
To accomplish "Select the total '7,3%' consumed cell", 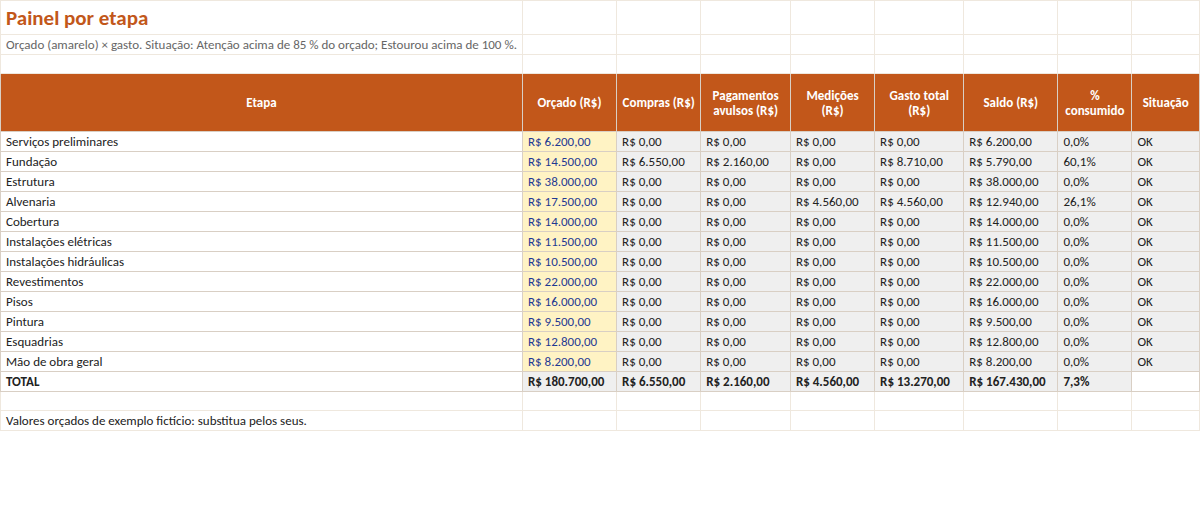I will 1094,382.
